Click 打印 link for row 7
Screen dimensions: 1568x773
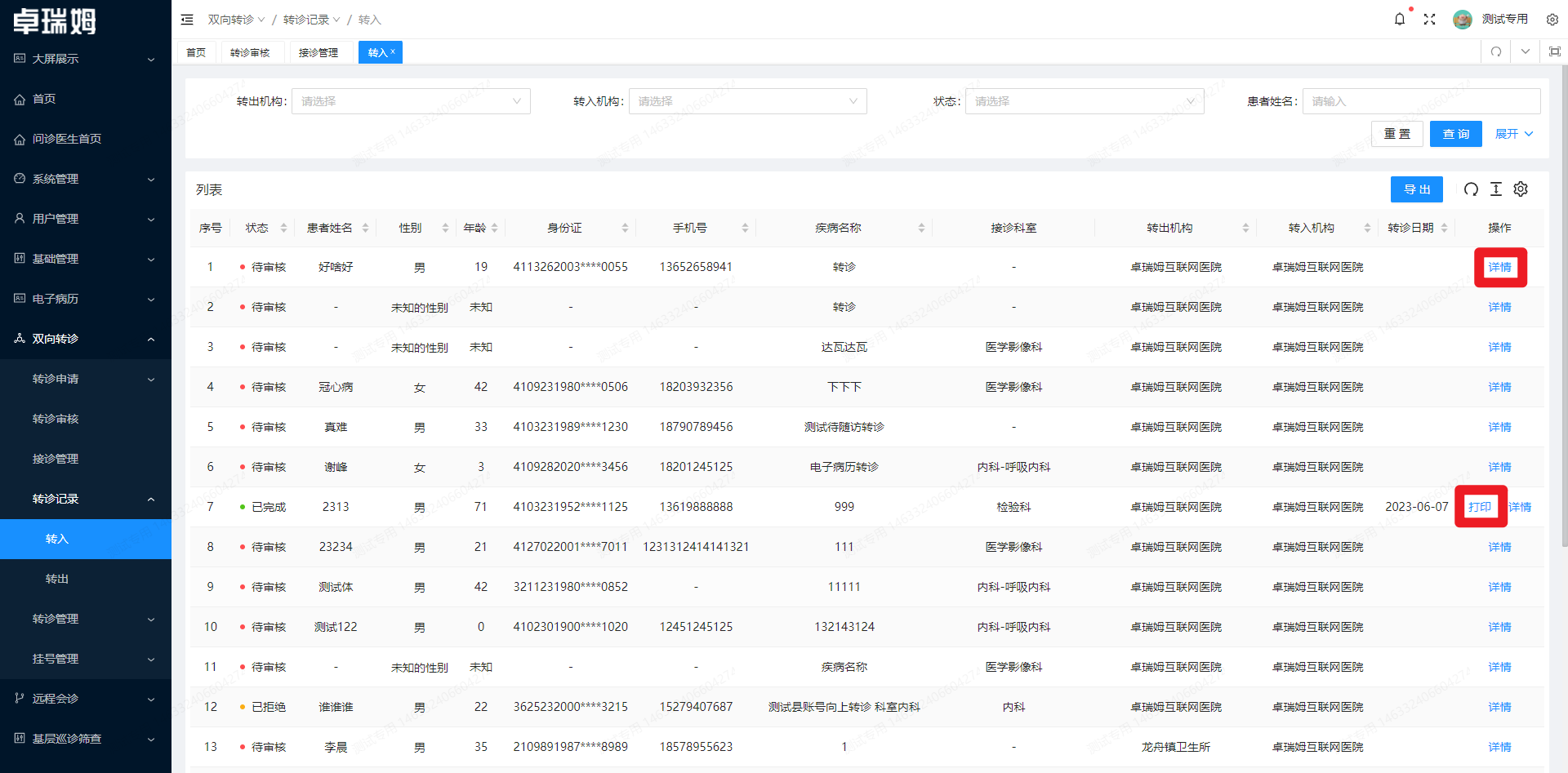coord(1480,507)
